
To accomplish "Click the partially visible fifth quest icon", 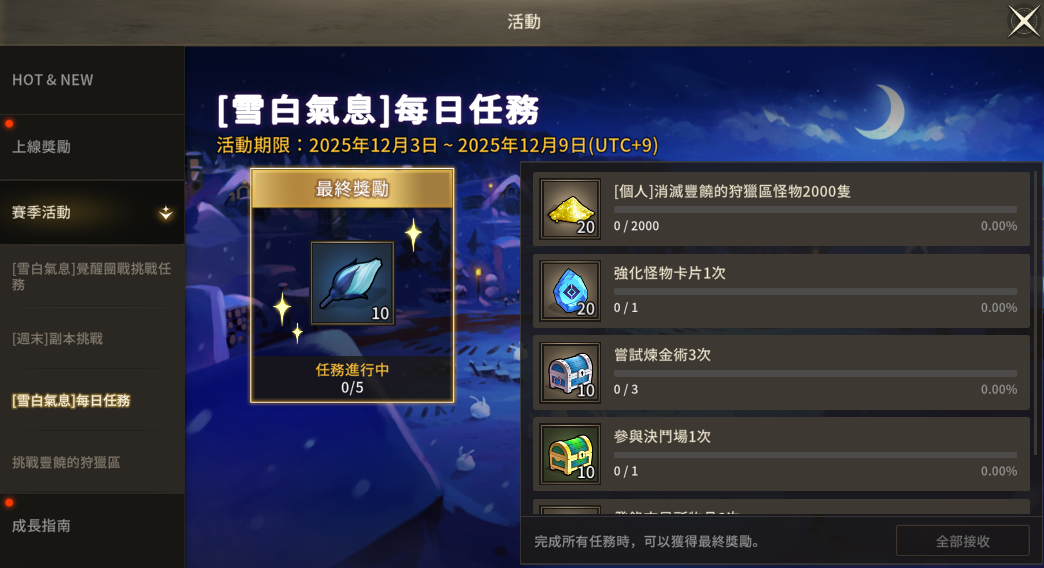I will pos(570,510).
